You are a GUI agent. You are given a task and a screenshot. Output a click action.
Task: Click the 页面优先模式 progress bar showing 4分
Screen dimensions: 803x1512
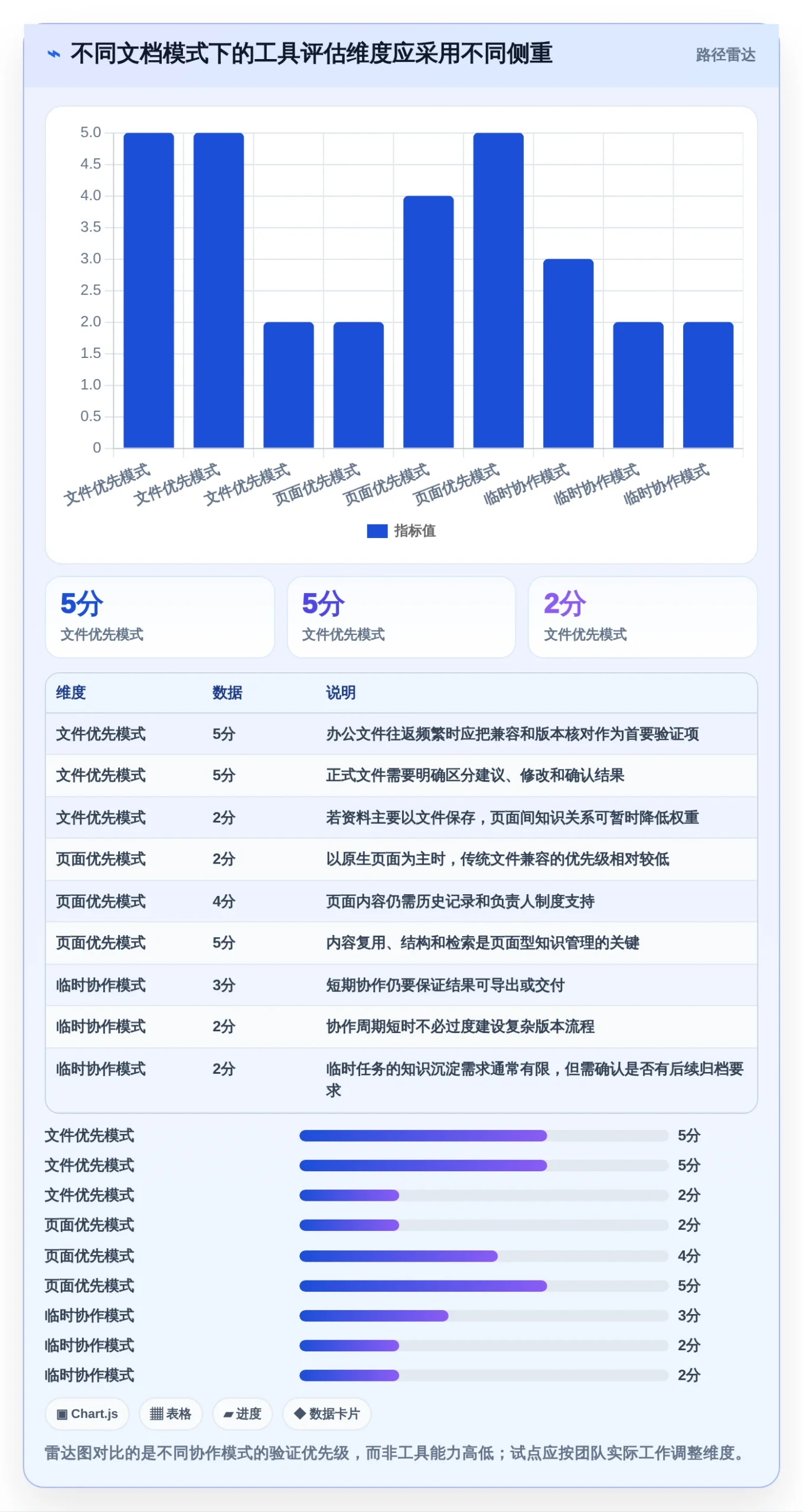pyautogui.click(x=484, y=1256)
